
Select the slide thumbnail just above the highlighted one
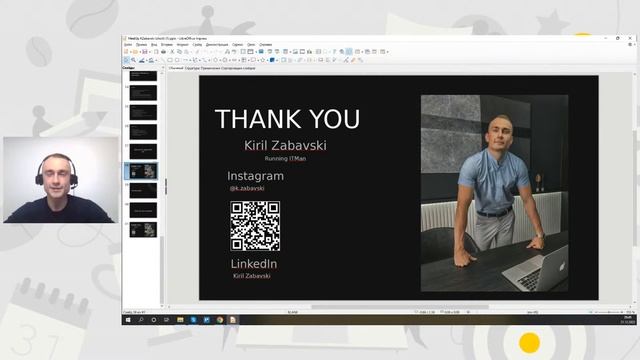coord(143,151)
